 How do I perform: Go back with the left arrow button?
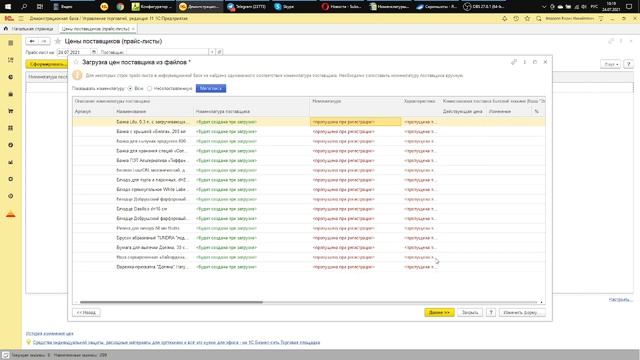coord(32,41)
